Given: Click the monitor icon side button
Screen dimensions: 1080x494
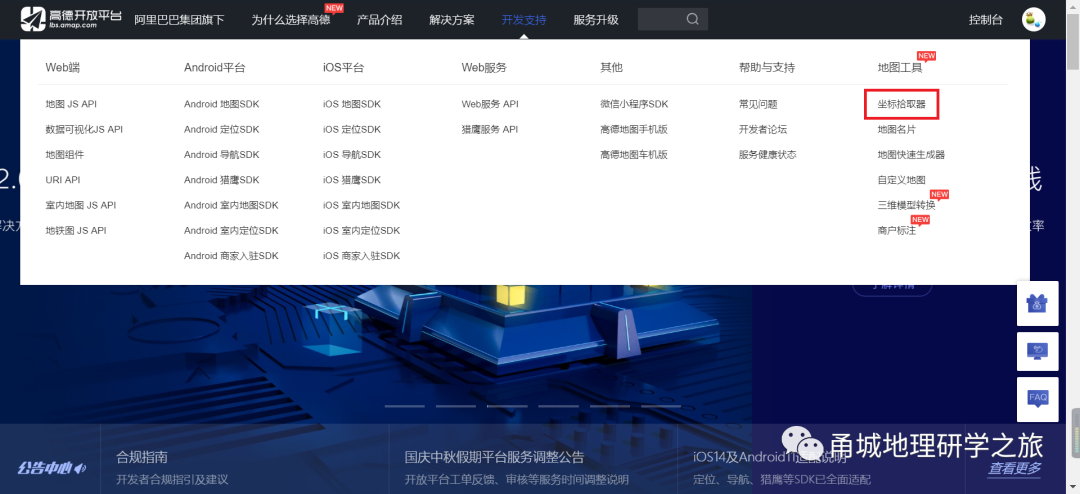Looking at the screenshot, I should (1037, 351).
